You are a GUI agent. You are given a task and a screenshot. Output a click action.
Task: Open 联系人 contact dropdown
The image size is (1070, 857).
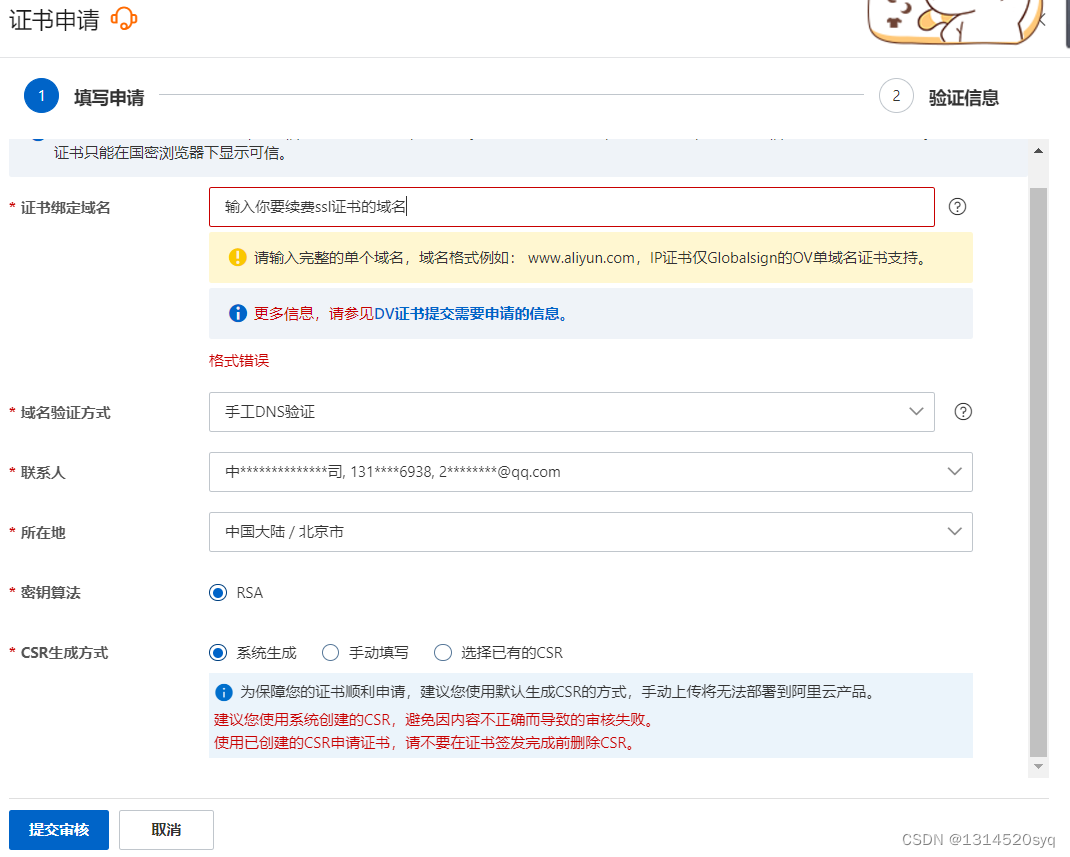(x=590, y=471)
